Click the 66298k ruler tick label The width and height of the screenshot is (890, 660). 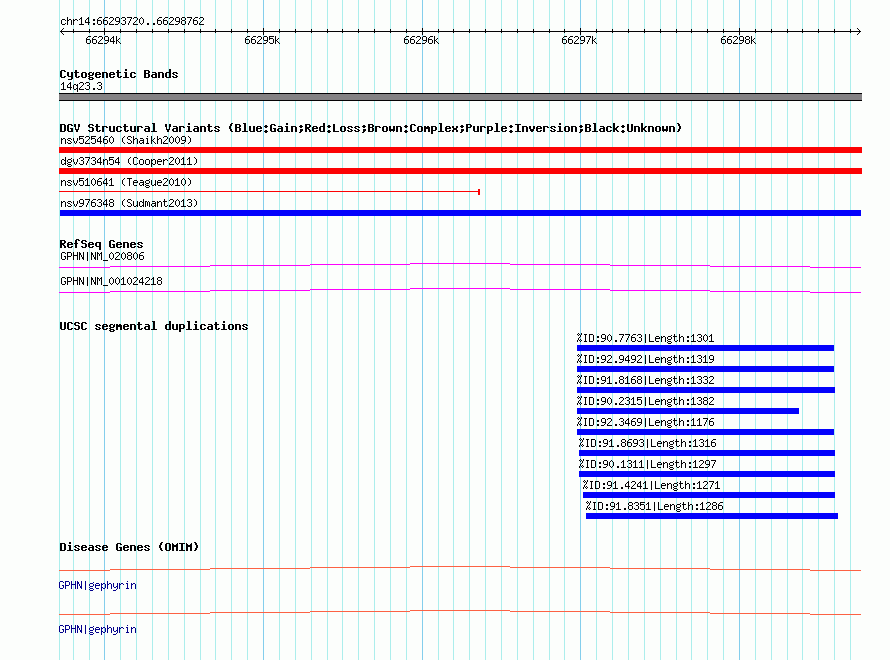[737, 40]
